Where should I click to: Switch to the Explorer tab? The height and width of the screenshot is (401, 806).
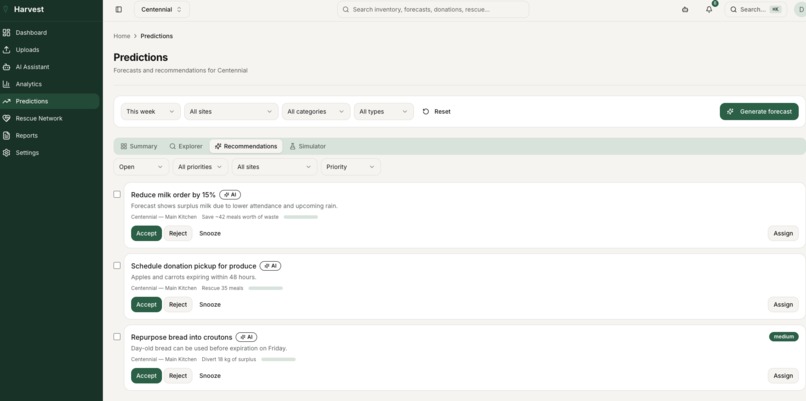186,147
